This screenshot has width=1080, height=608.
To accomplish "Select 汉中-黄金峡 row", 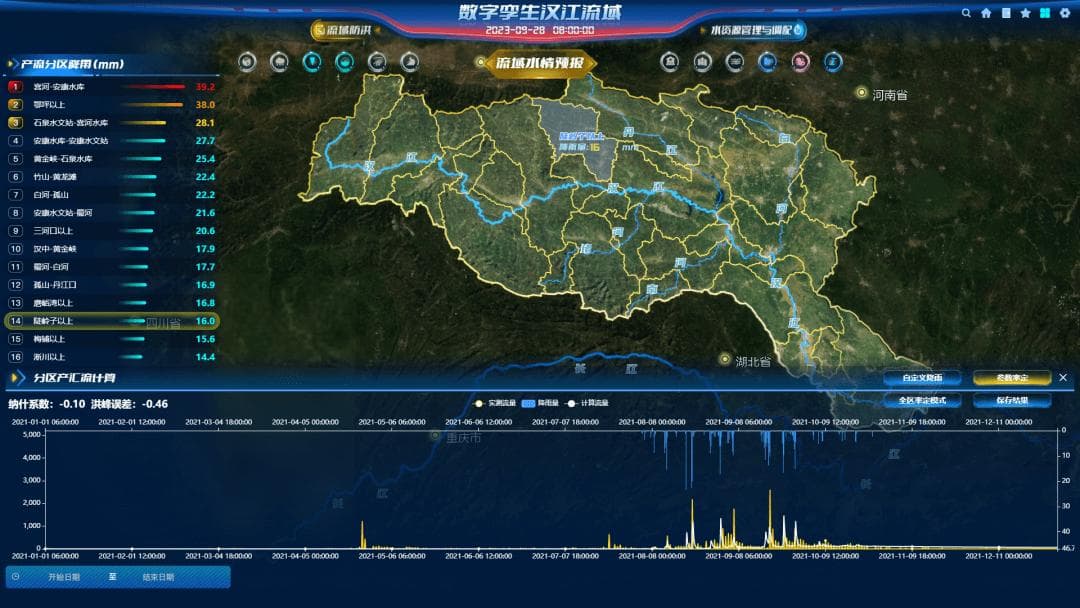I will pos(112,249).
